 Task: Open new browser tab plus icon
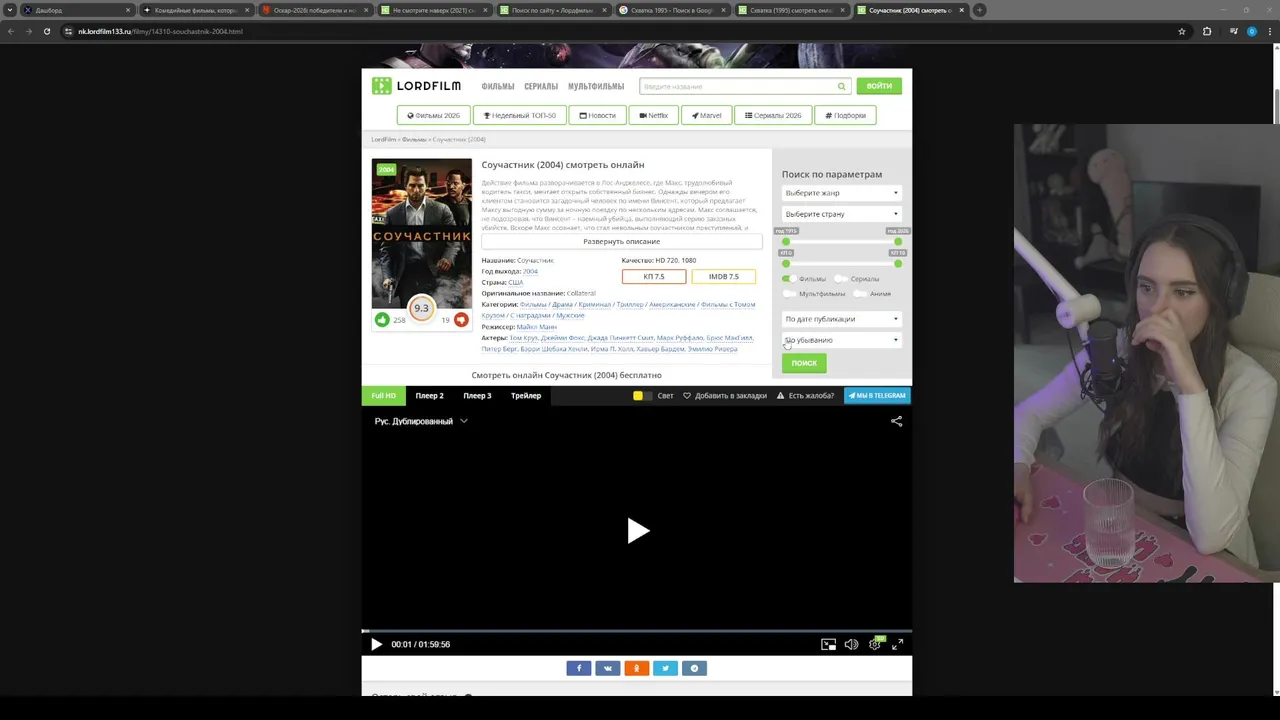coord(980,10)
